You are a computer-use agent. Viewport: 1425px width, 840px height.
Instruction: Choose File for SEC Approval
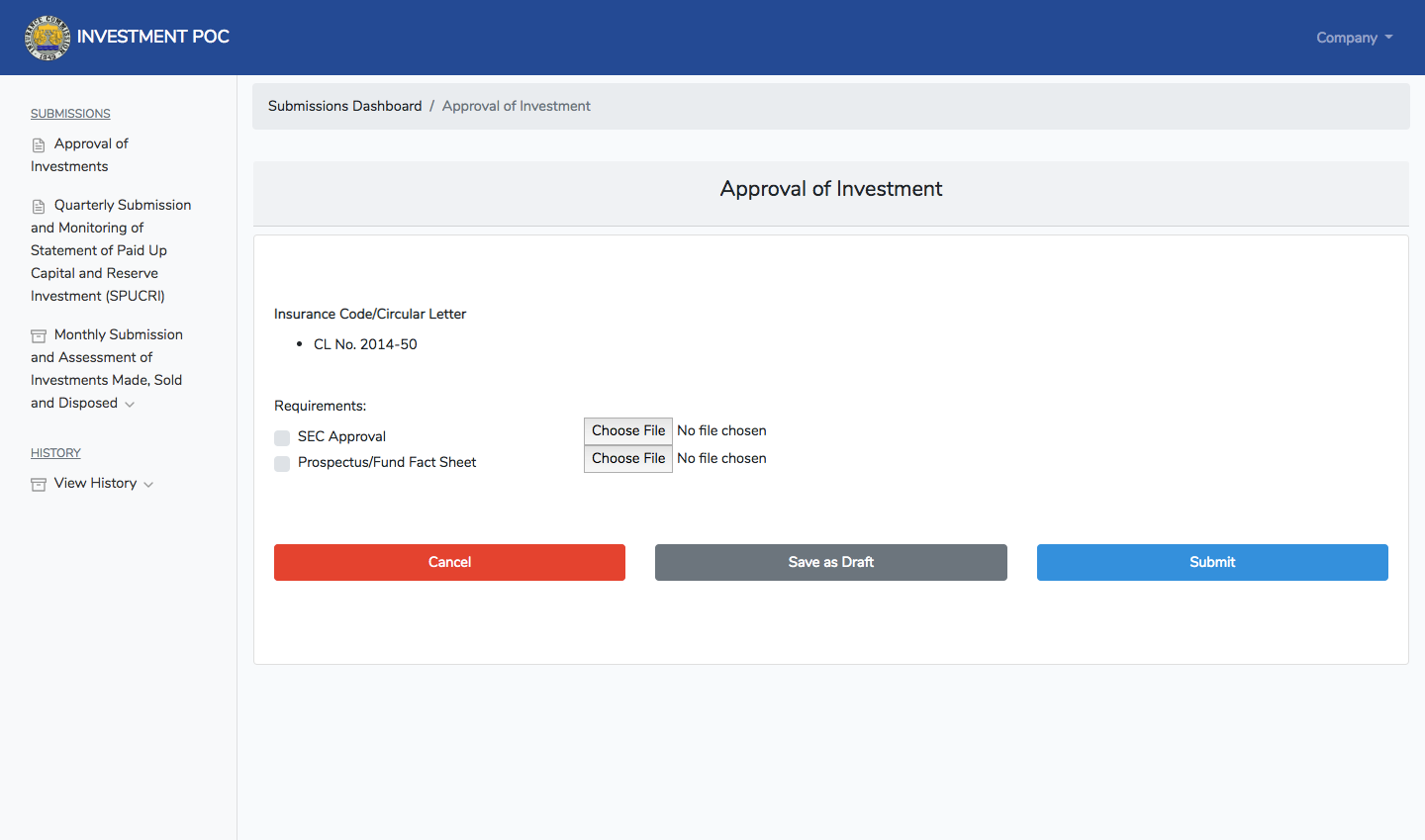(628, 431)
